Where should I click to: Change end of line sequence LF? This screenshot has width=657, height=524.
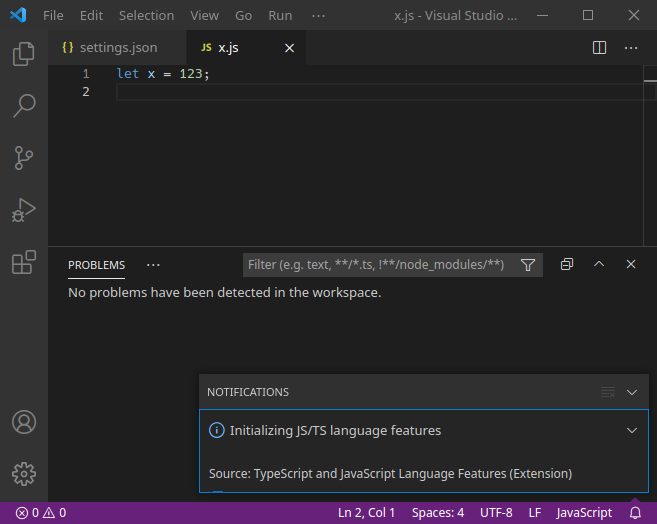click(535, 513)
